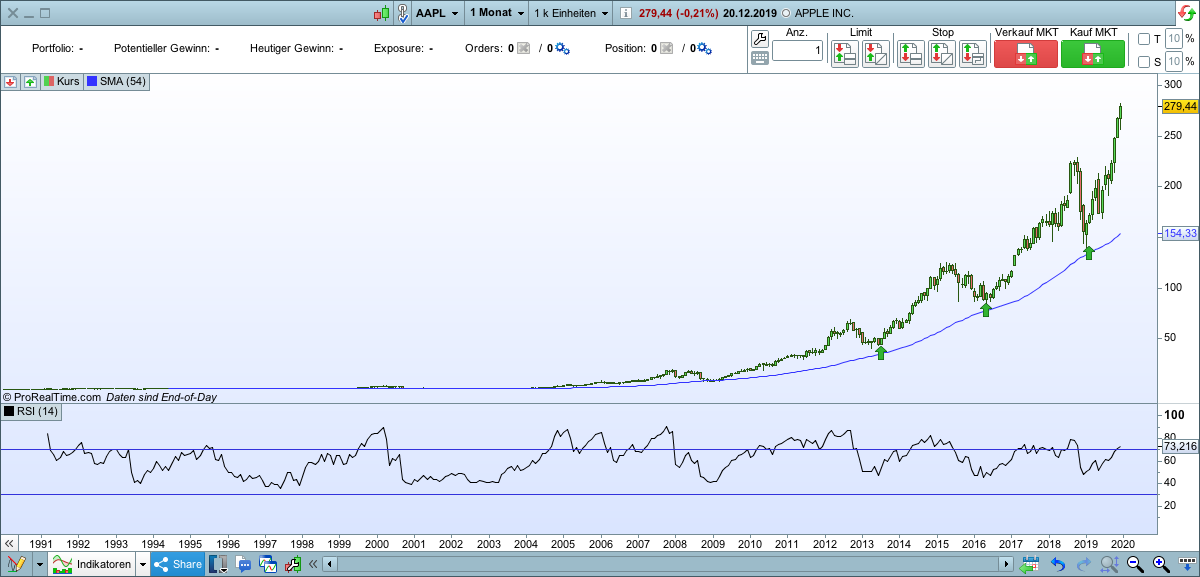Click the Potentieller Gewinn label

(161, 48)
